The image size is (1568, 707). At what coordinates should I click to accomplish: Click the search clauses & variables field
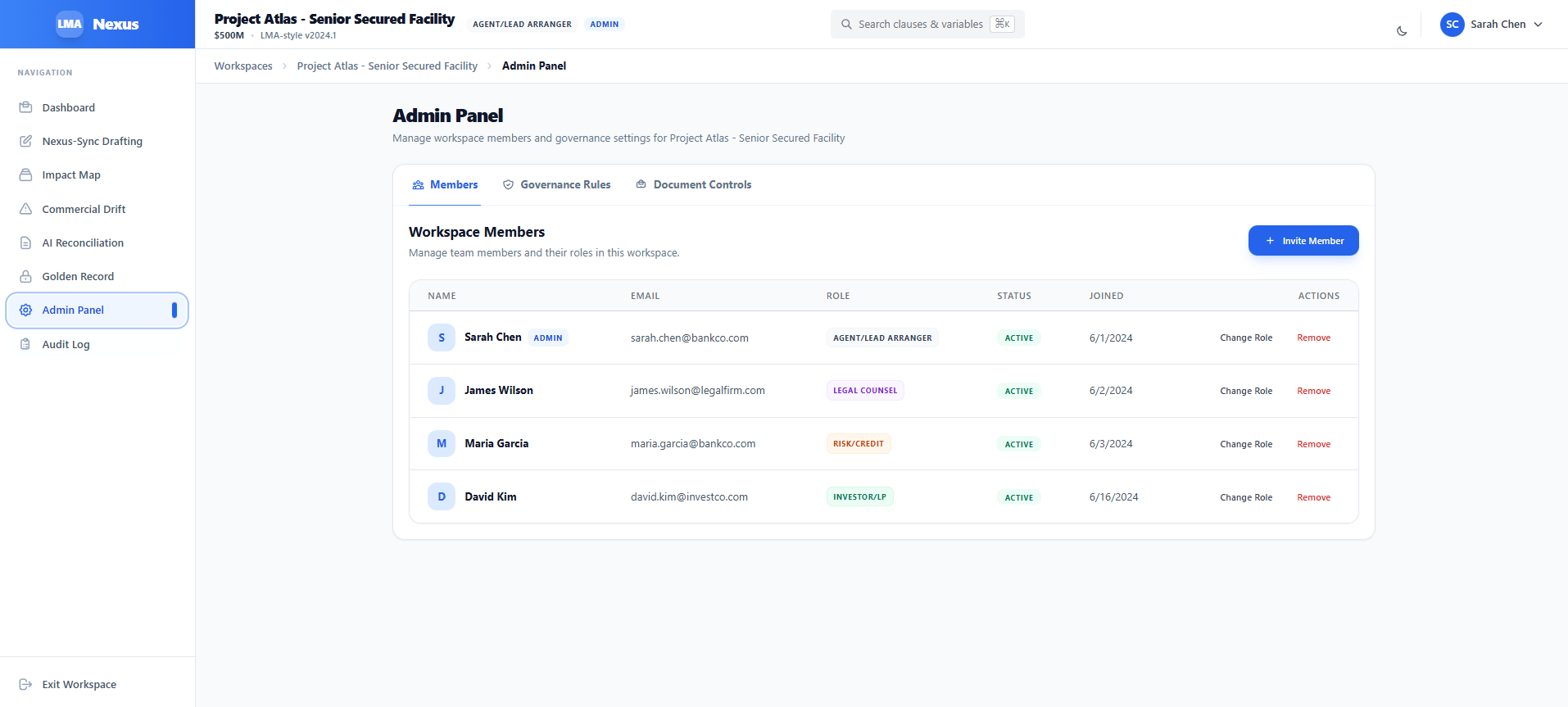tap(927, 25)
